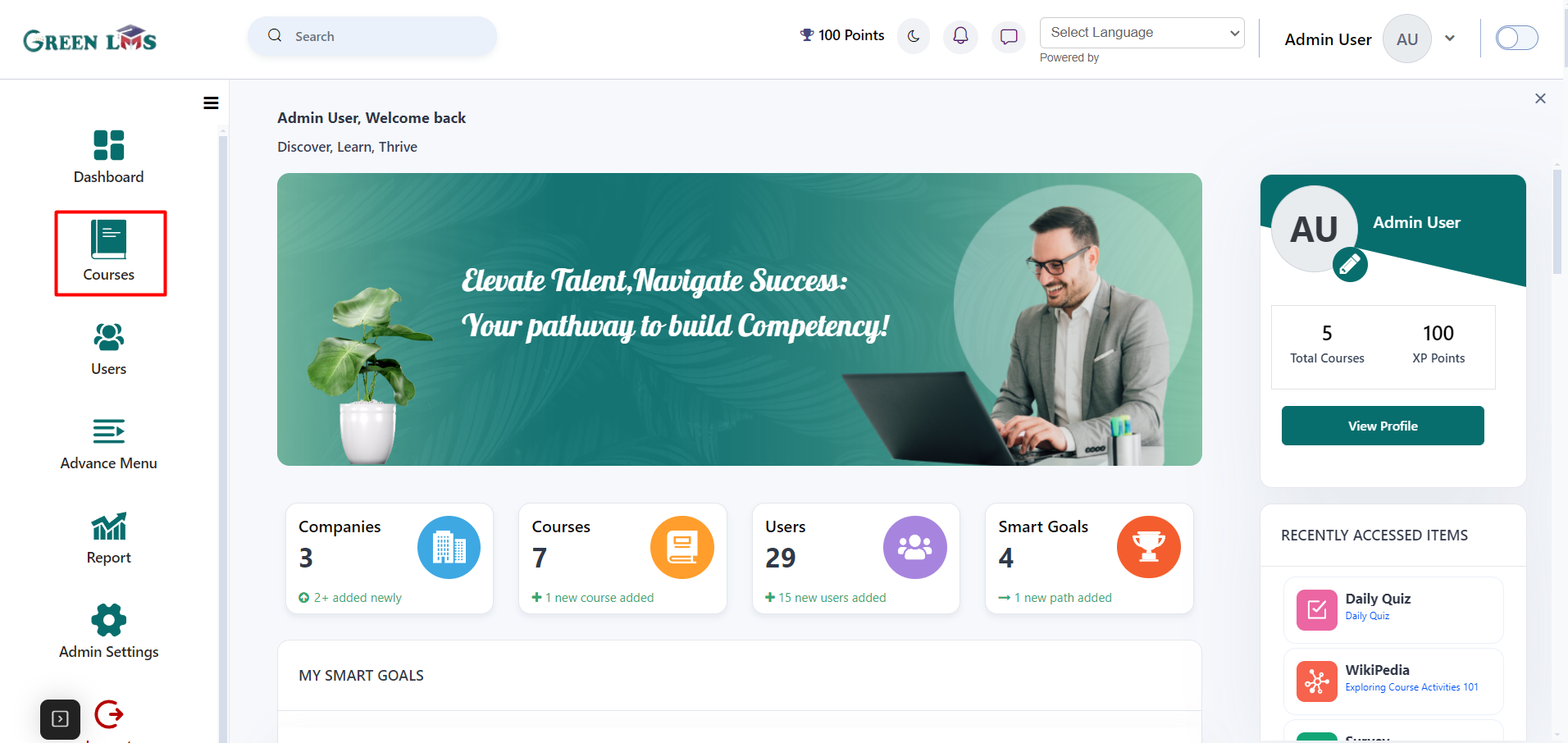This screenshot has width=1568, height=743.
Task: Click the Admin User name in header
Action: (1328, 39)
